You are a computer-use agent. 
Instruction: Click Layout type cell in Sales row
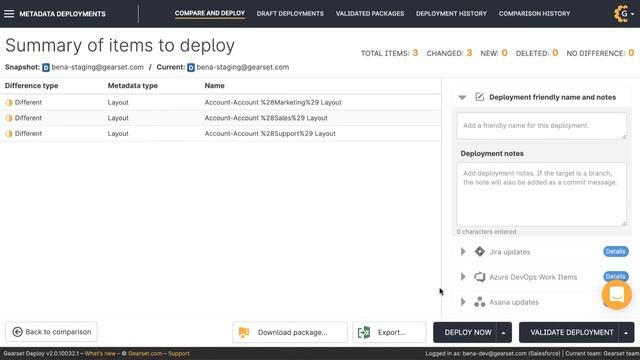[x=118, y=118]
